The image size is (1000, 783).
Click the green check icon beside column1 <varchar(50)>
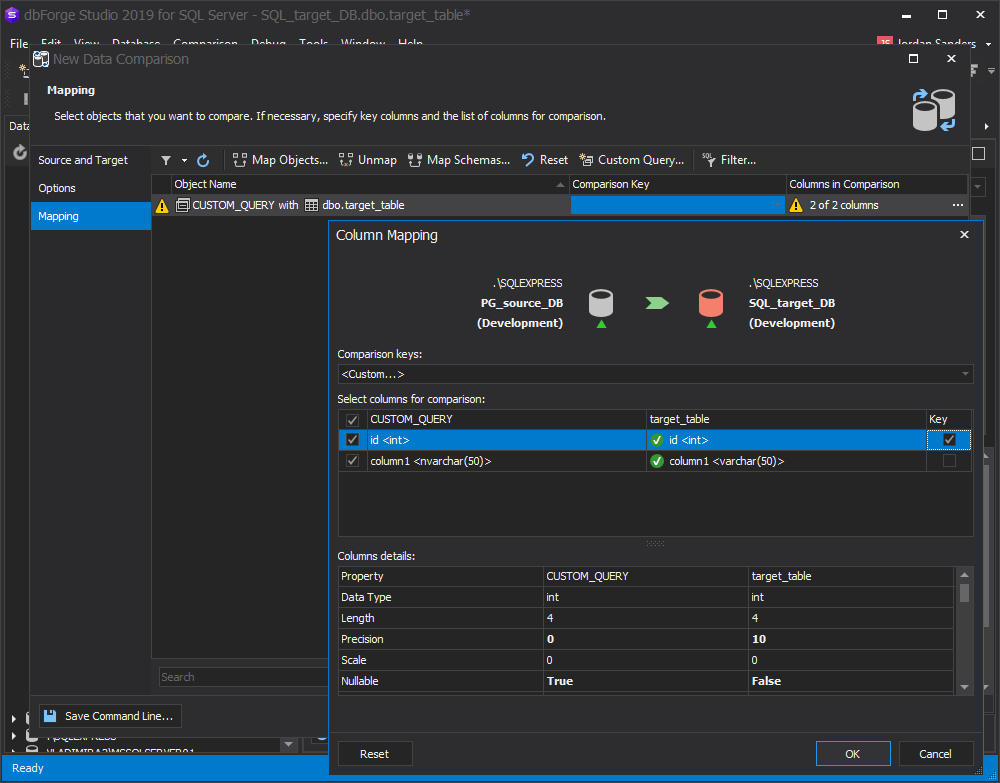pos(657,461)
